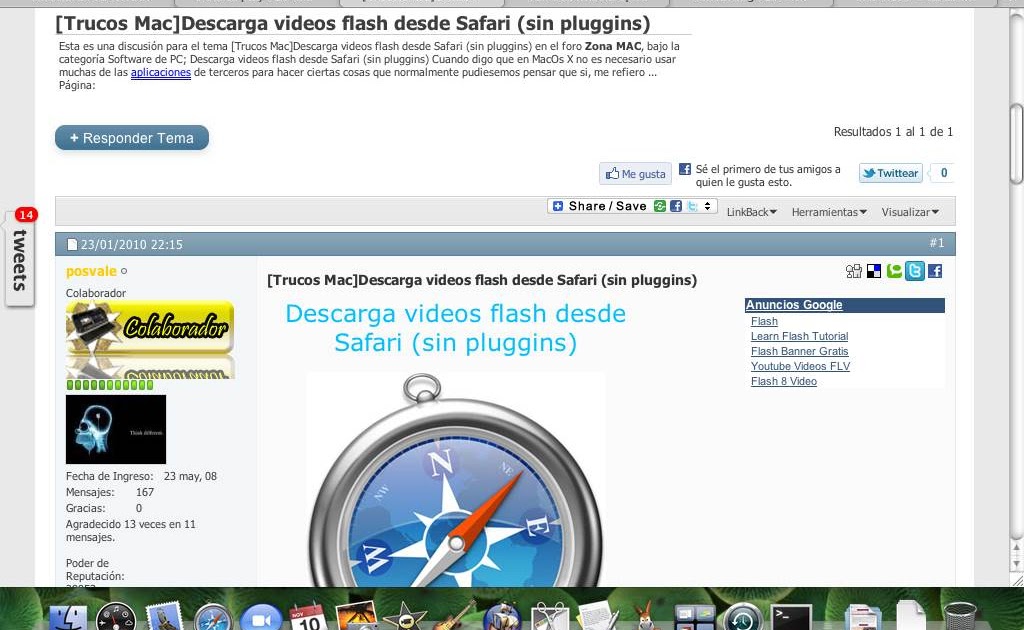Viewport: 1024px width, 630px height.
Task: Click the large Safari compass image
Action: (455, 480)
